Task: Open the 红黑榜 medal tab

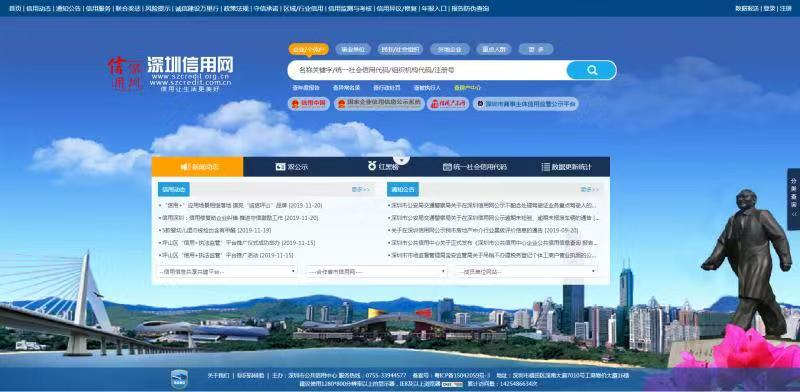Action: click(x=383, y=167)
